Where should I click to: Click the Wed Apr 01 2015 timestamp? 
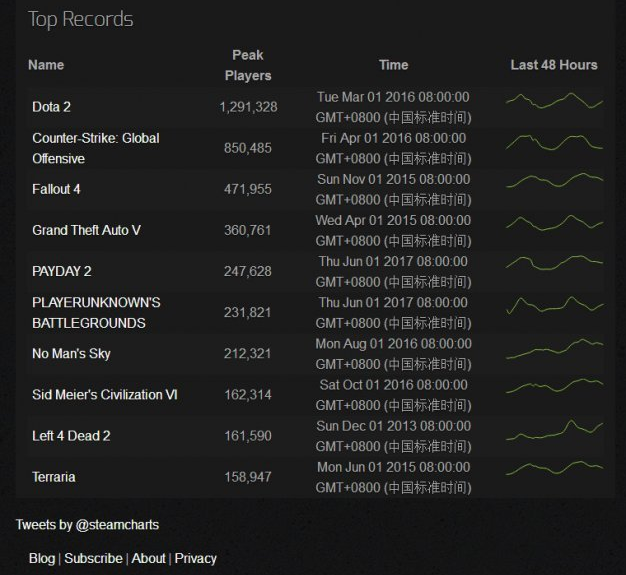tap(394, 231)
